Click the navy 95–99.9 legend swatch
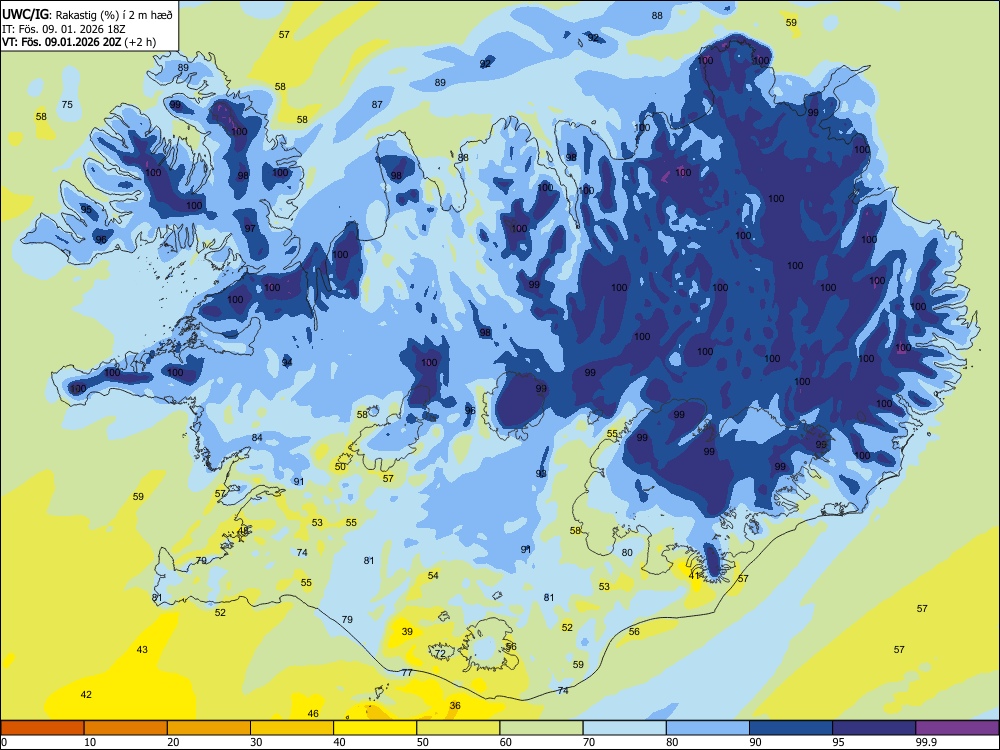1000x750 pixels. pos(874,728)
